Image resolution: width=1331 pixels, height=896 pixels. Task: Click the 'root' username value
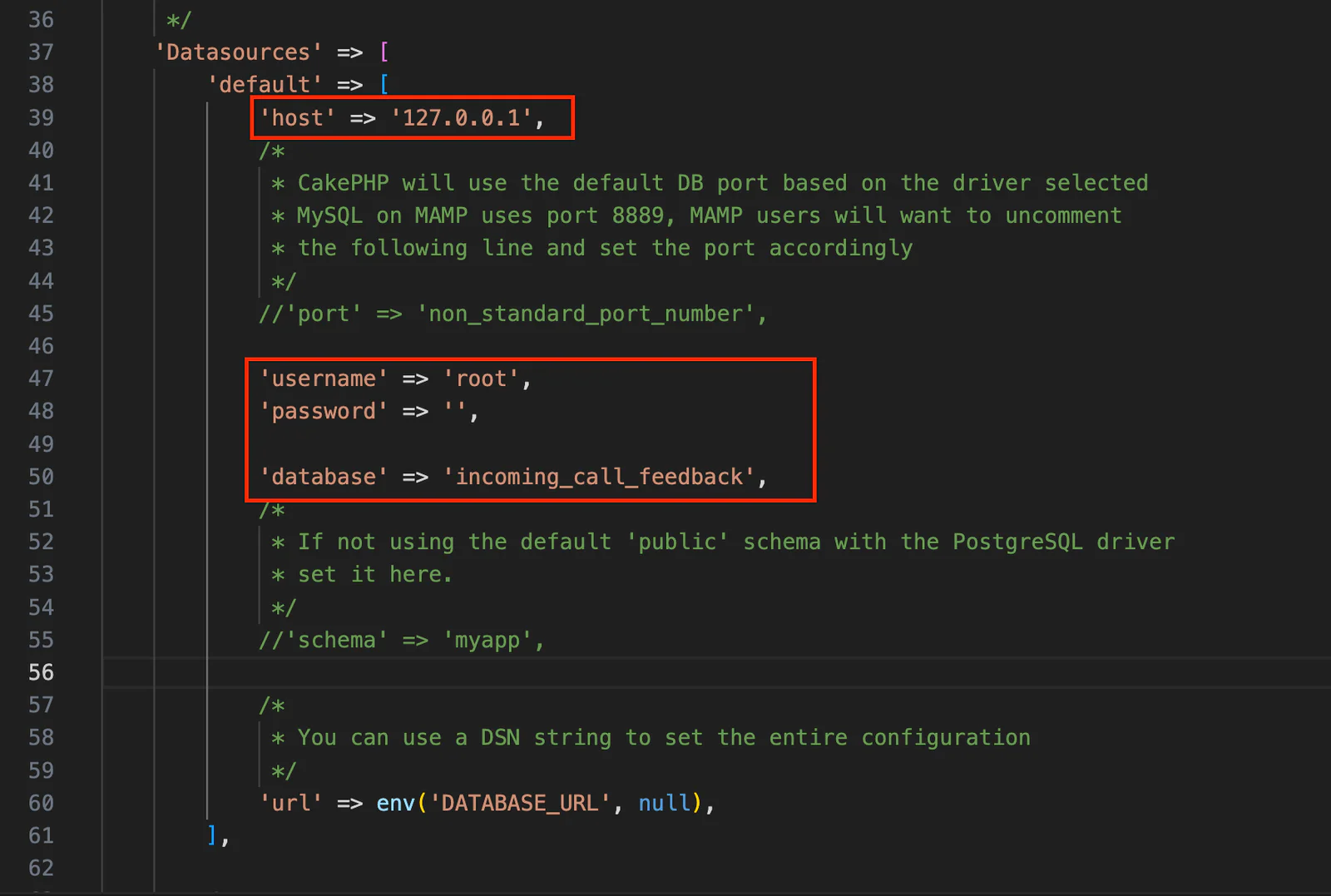point(481,379)
